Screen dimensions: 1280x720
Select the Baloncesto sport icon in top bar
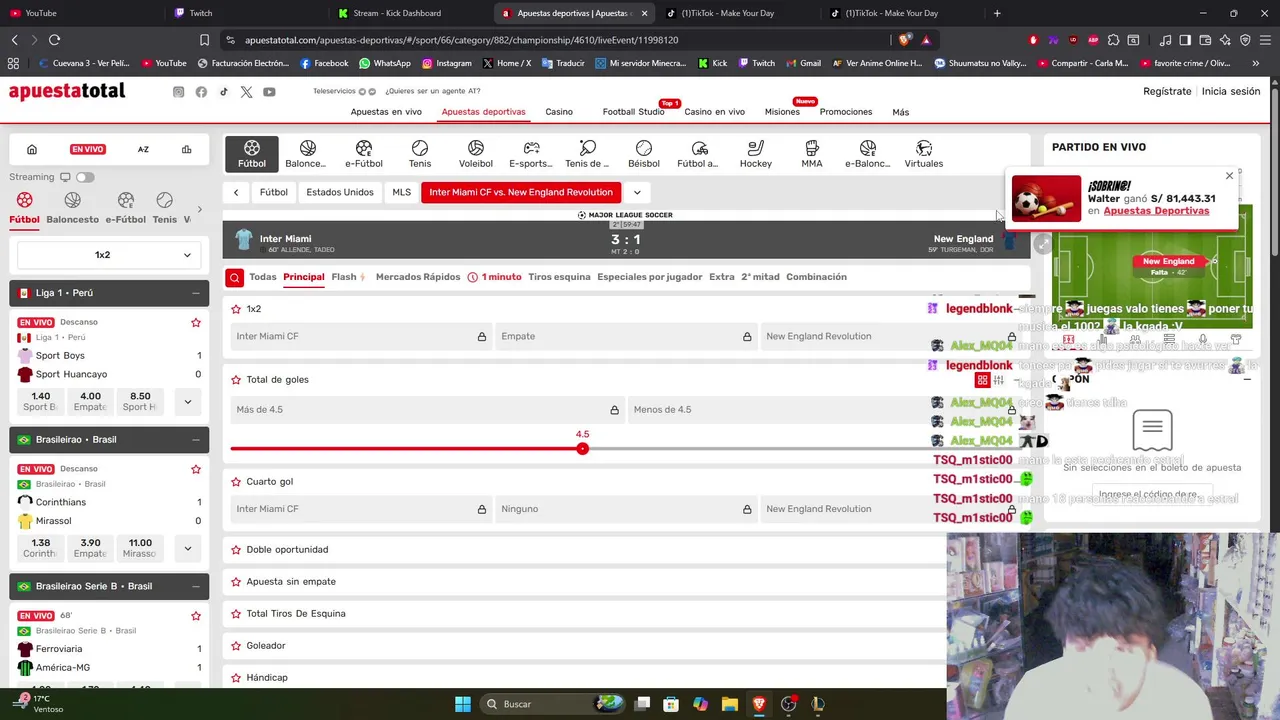307,154
